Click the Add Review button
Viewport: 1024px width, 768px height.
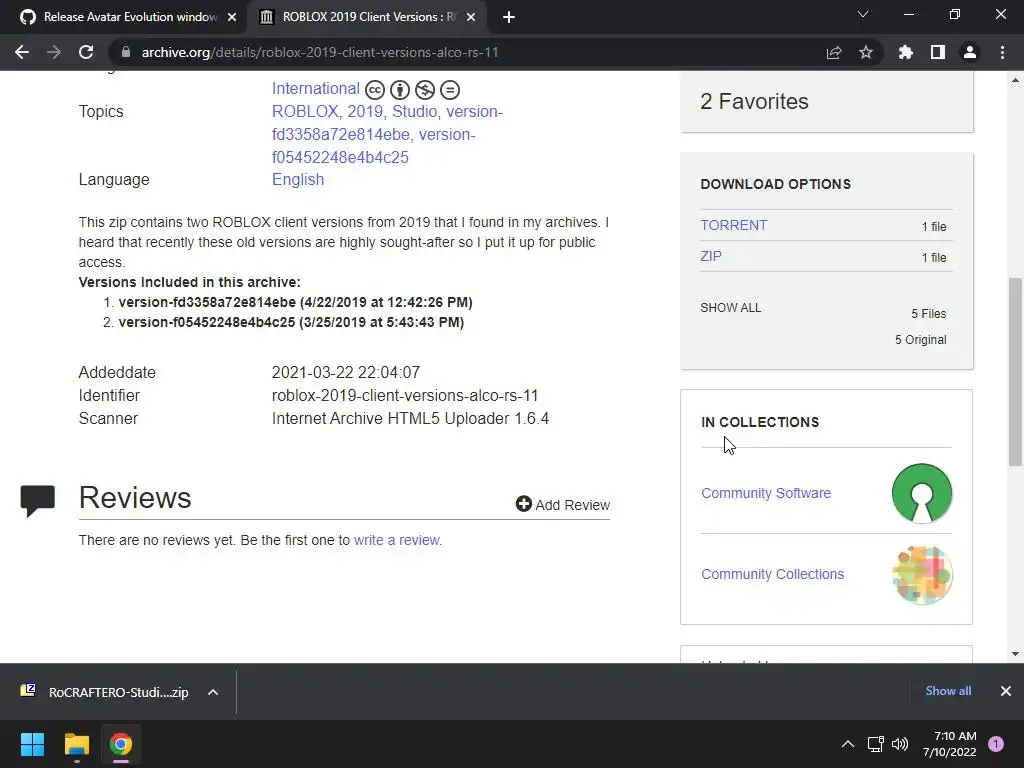click(x=562, y=505)
